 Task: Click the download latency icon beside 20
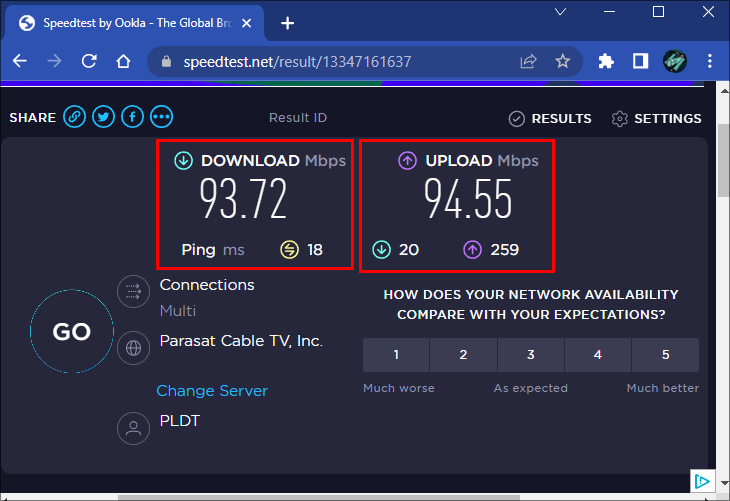pyautogui.click(x=381, y=250)
